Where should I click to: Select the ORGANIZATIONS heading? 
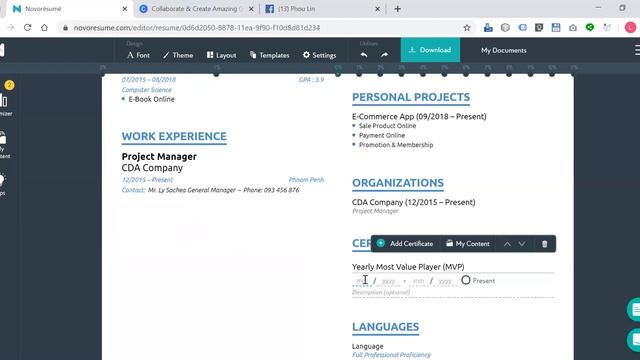click(398, 183)
